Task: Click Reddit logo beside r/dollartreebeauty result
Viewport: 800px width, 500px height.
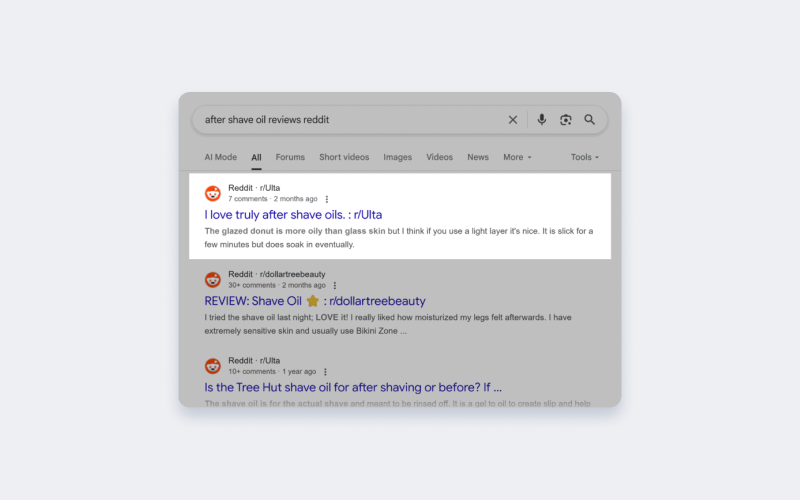Action: click(x=213, y=280)
